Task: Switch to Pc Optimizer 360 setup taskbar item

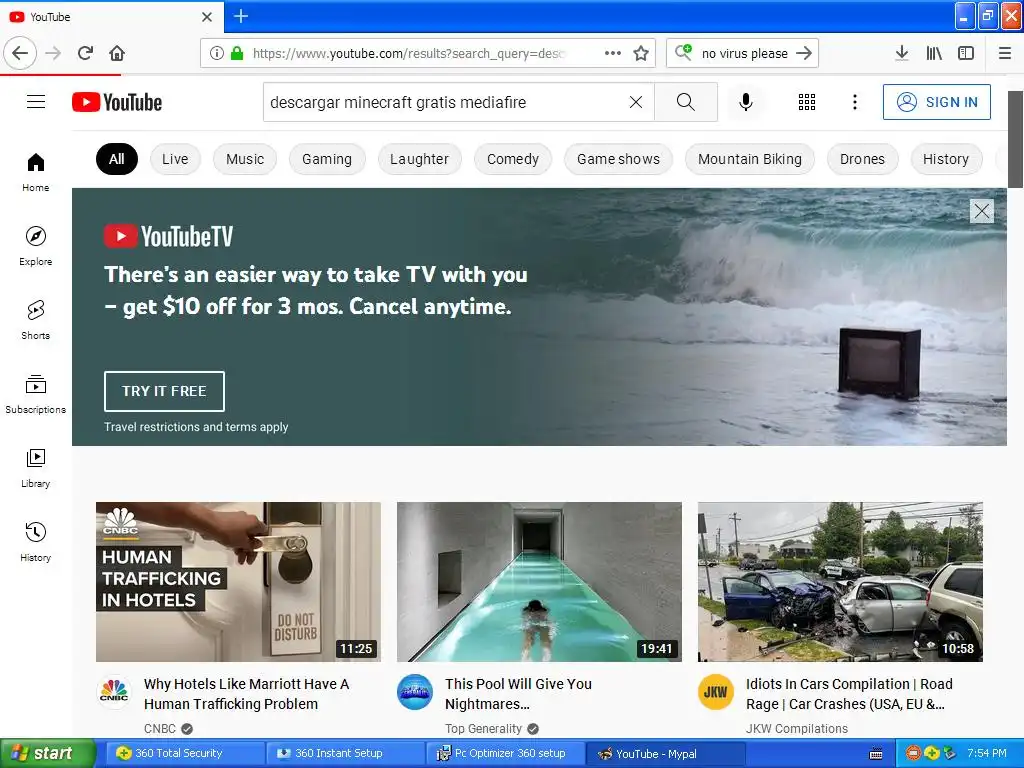Action: click(504, 754)
